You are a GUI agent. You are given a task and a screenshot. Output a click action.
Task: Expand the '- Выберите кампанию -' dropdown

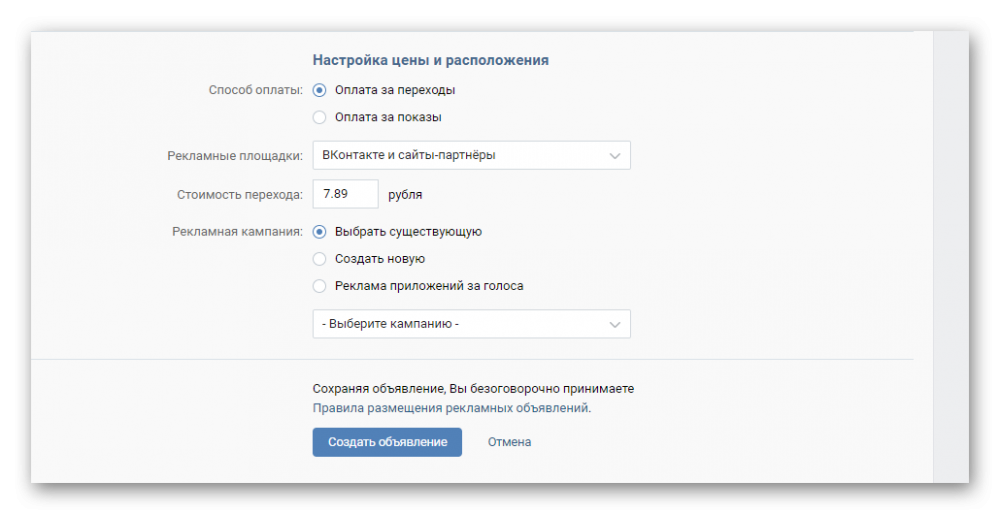pos(471,324)
